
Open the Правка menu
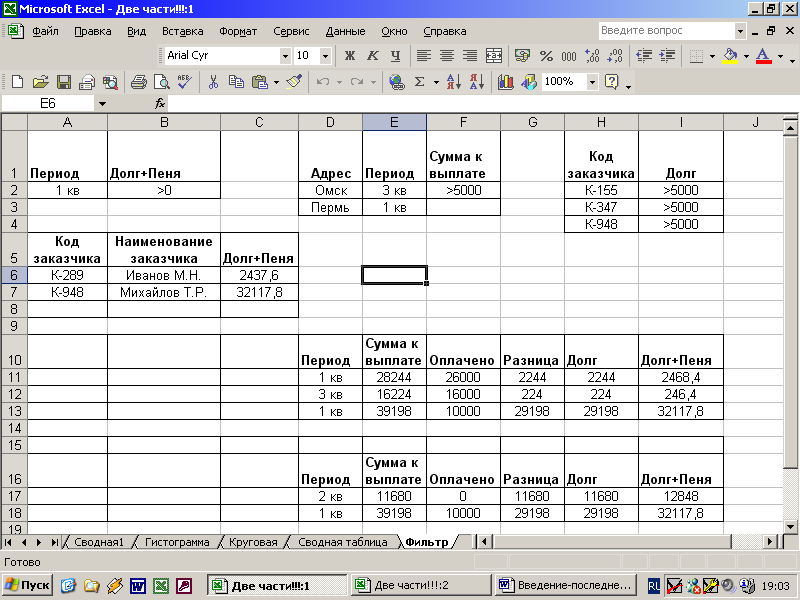93,31
